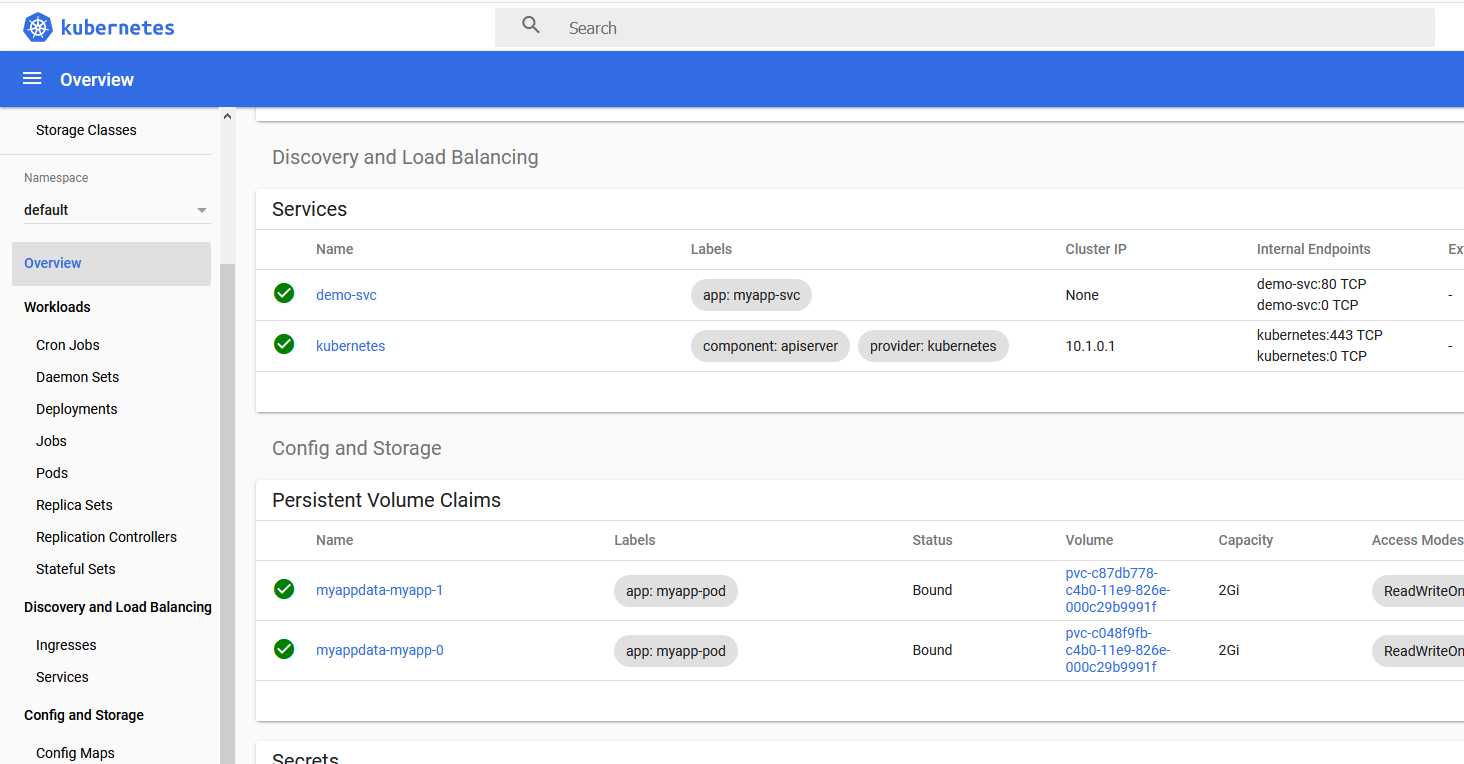The image size is (1464, 764).
Task: Click the Internal Endpoints column header
Action: coord(1313,249)
